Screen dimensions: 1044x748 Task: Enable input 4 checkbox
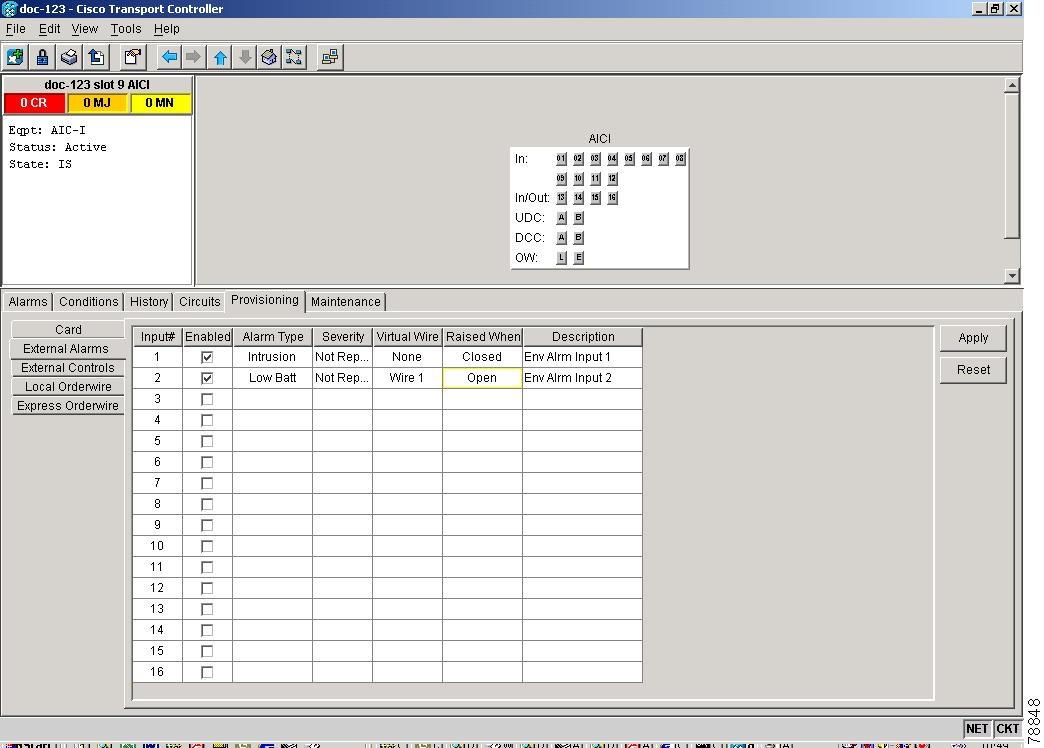coord(207,420)
